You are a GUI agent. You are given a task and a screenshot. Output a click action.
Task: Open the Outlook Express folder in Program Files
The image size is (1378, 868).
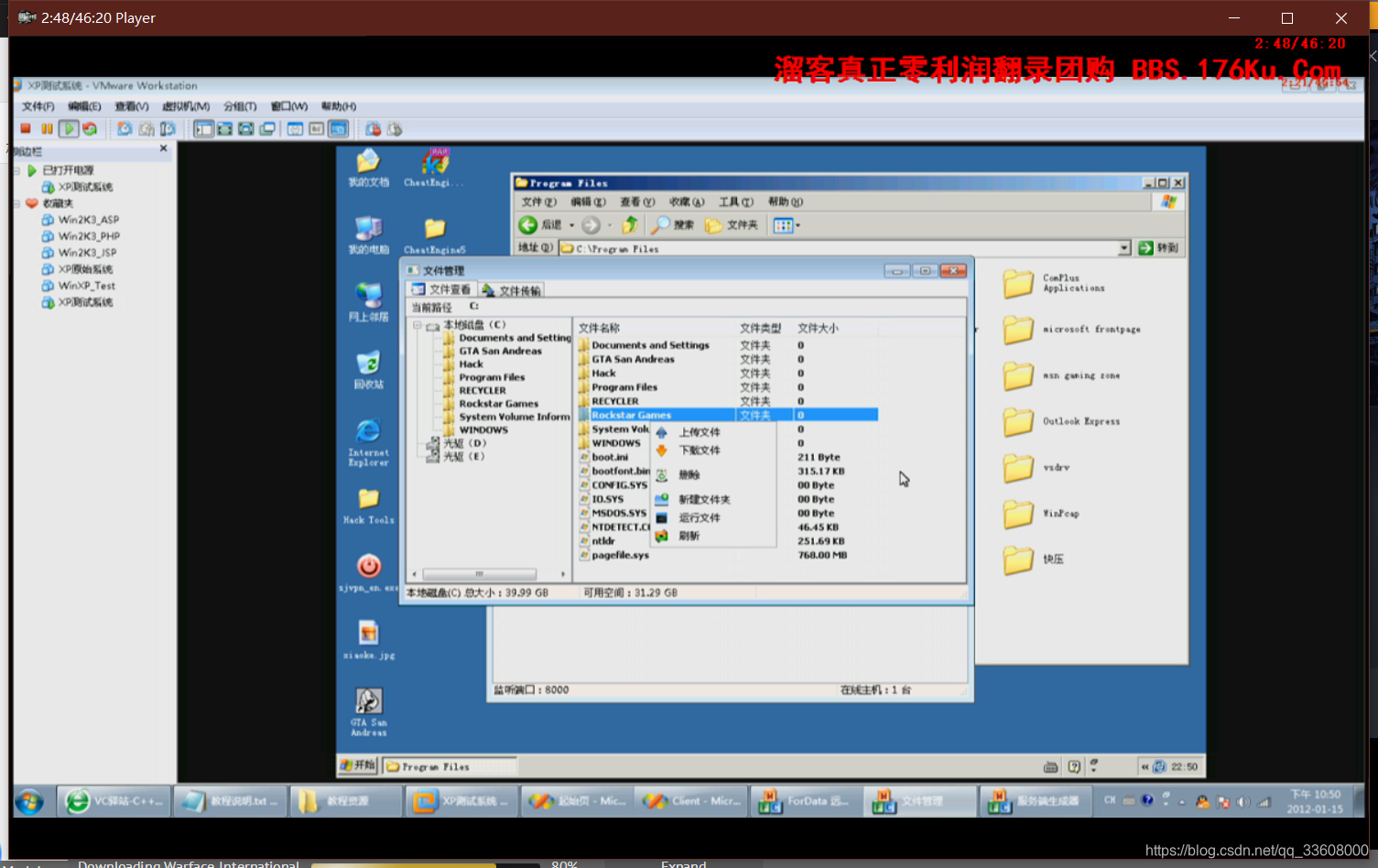[x=1061, y=421]
